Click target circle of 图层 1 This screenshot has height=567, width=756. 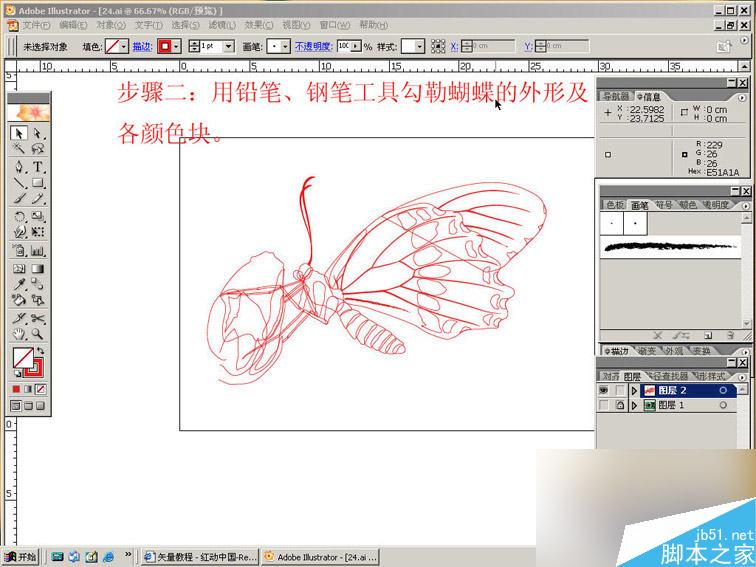723,405
